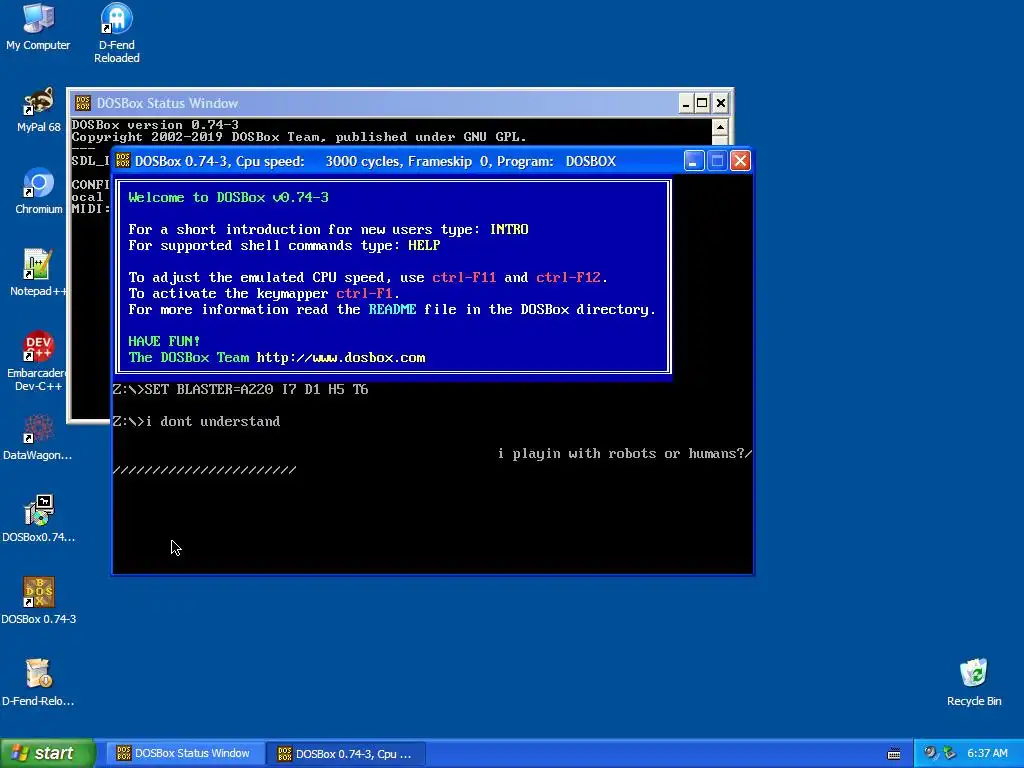Click the Status Window scrollbar up arrow

[x=720, y=127]
